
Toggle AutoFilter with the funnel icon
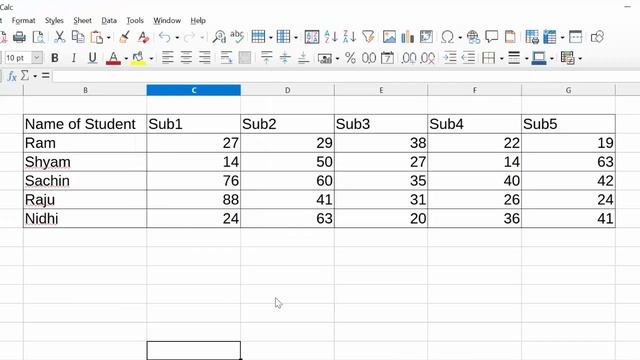[x=368, y=37]
